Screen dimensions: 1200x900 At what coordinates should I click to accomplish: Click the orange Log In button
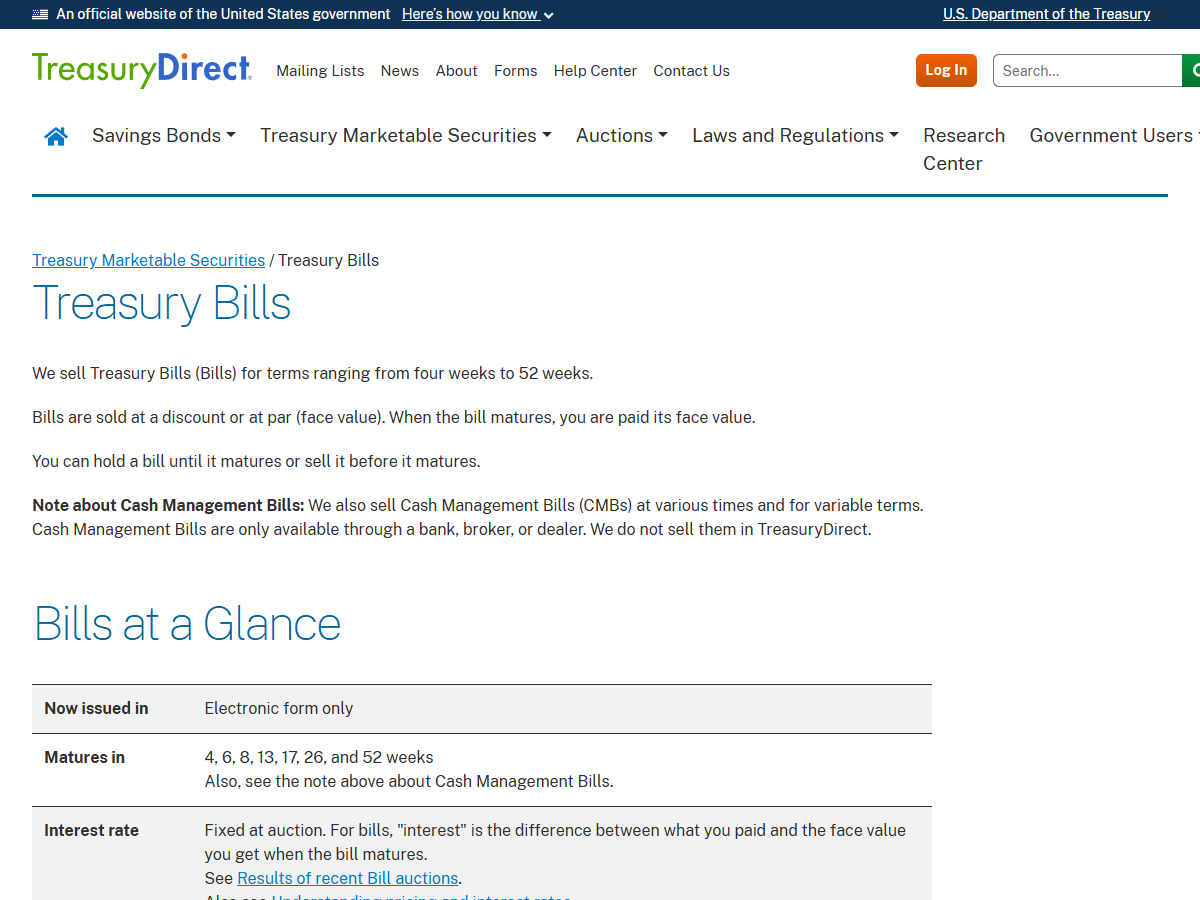pos(946,70)
